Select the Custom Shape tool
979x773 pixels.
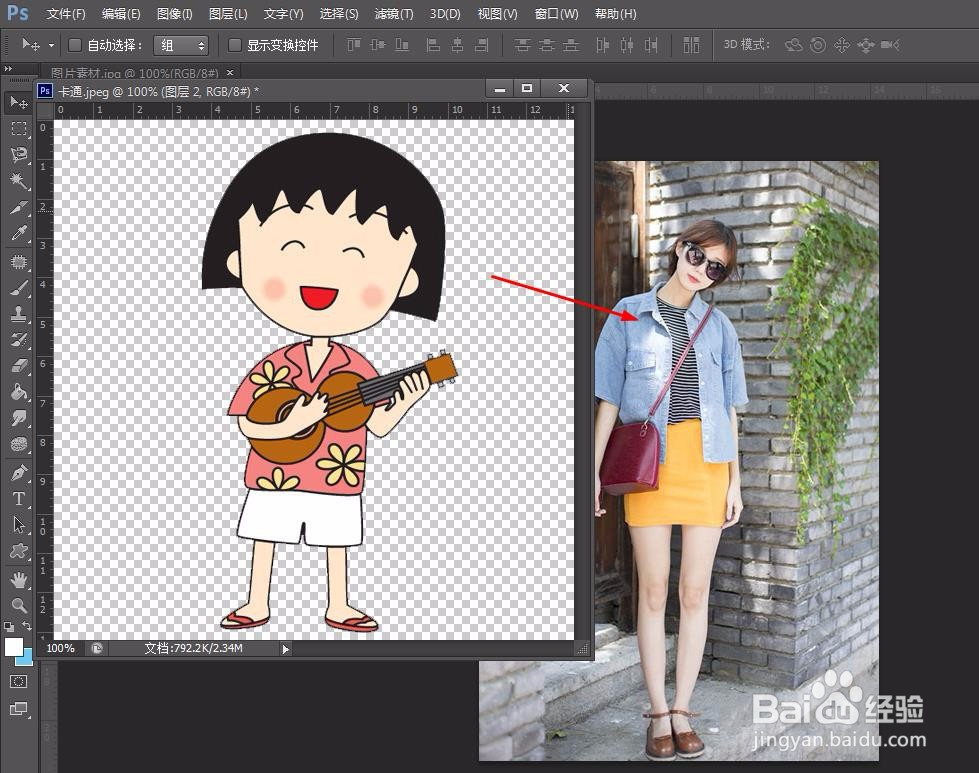(x=19, y=551)
